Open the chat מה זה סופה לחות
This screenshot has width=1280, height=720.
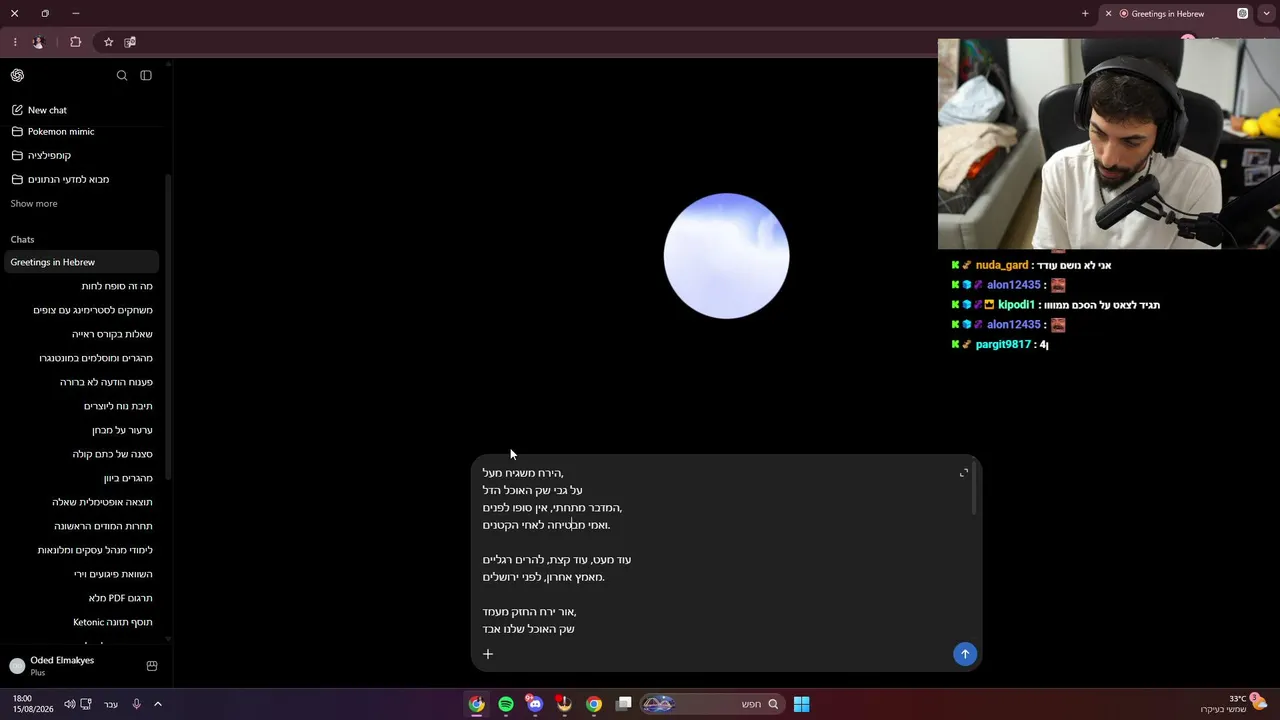click(x=80, y=286)
